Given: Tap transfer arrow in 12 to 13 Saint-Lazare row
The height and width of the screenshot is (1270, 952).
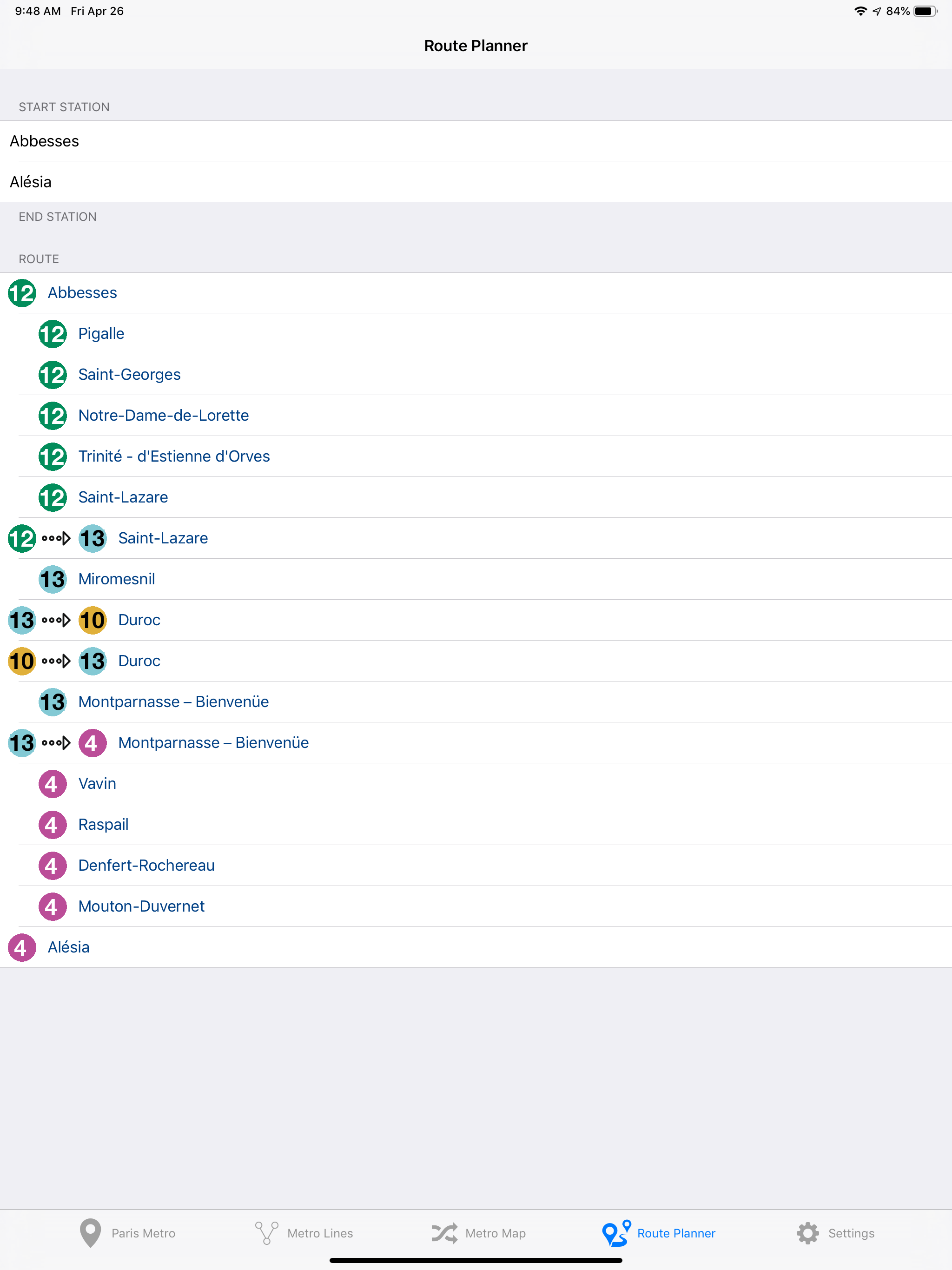Looking at the screenshot, I should coord(56,539).
